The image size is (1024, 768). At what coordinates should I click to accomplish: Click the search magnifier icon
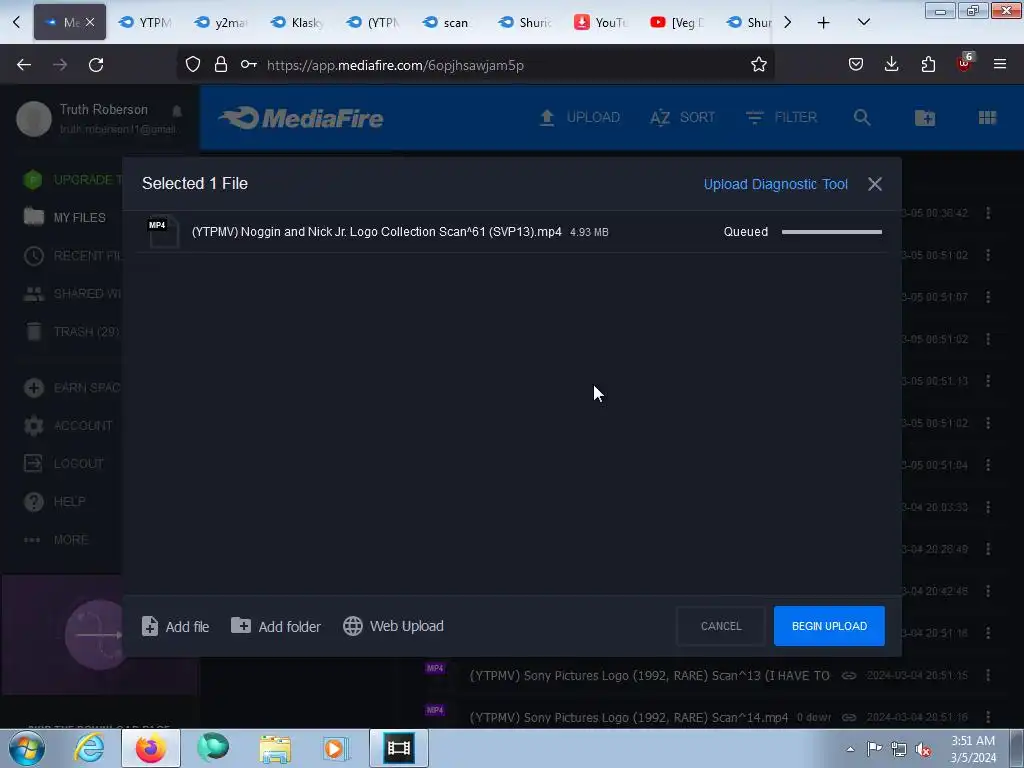pyautogui.click(x=862, y=118)
